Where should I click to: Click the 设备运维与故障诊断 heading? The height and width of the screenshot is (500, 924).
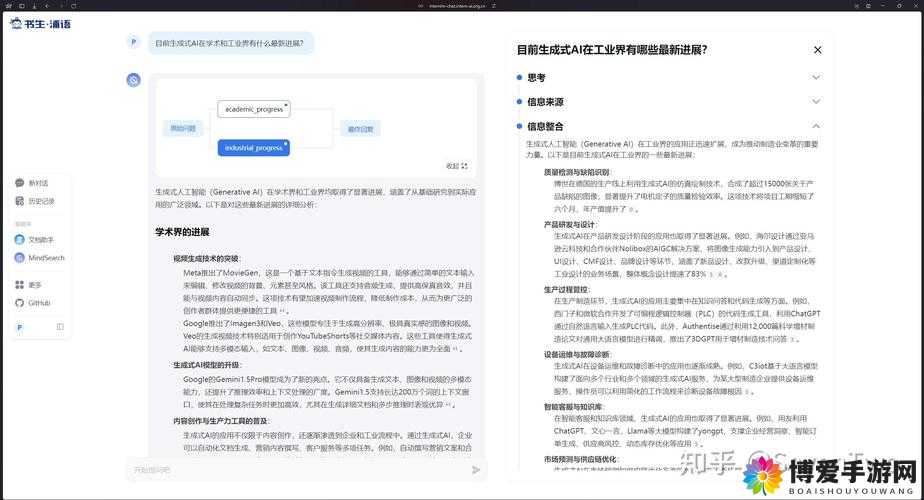click(577, 354)
